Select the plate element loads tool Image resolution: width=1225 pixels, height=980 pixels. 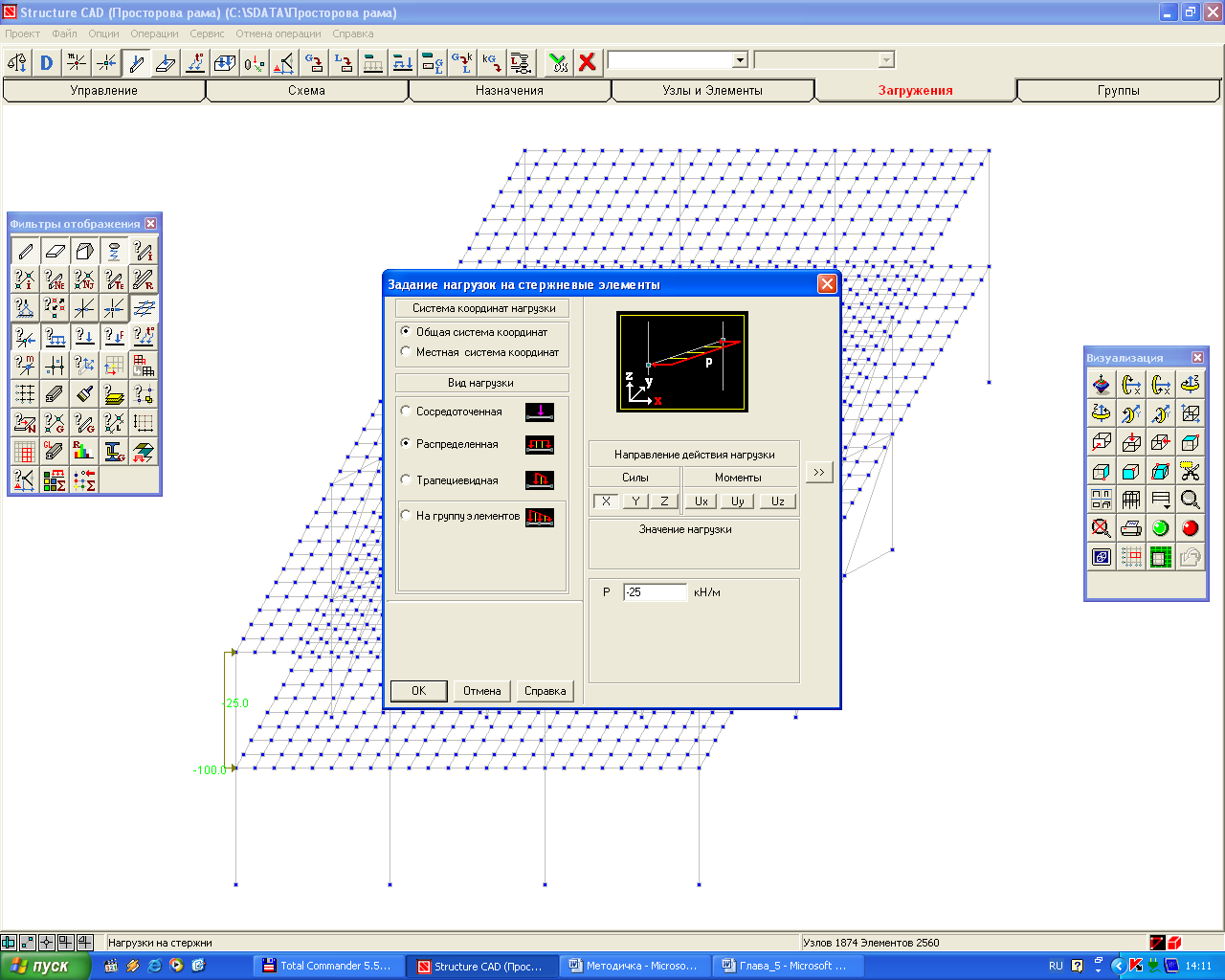coord(166,62)
